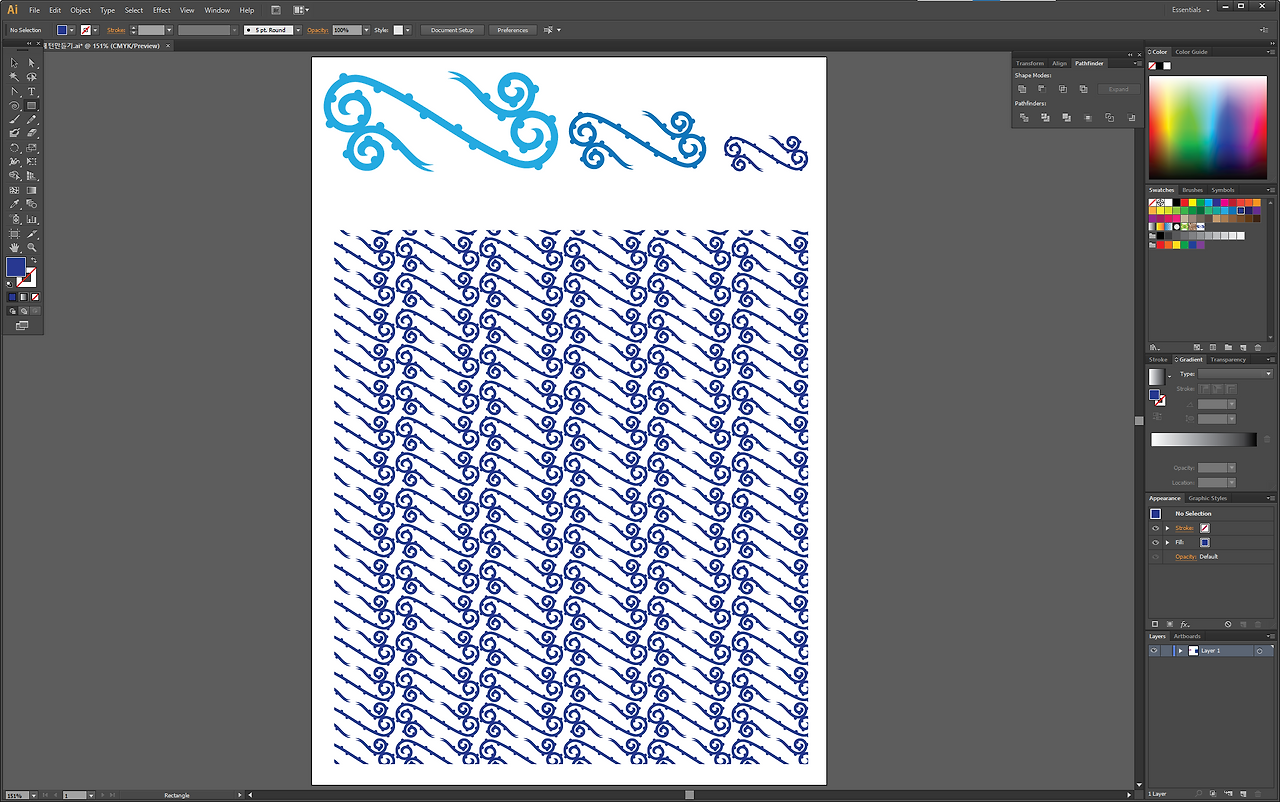Expand the Stroke row in Appearance panel
This screenshot has width=1280, height=802.
pos(1167,528)
